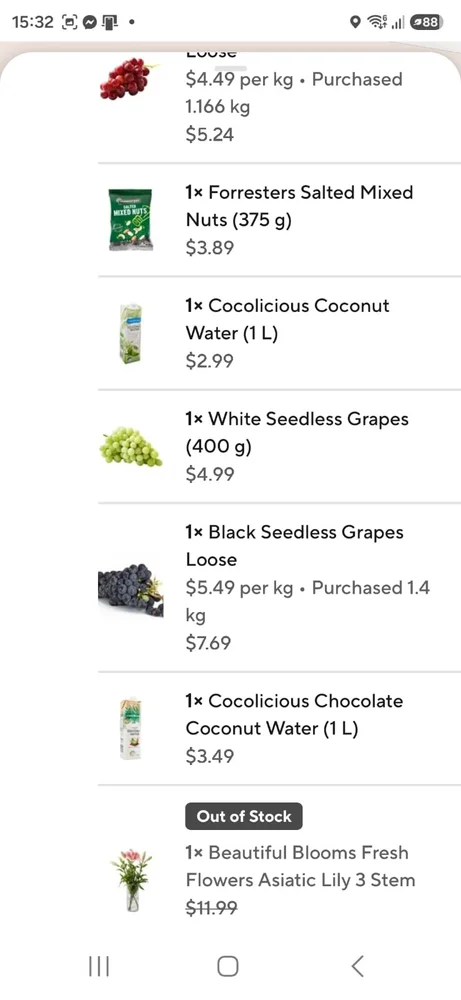Tap the Messenger notification icon in status bar
This screenshot has height=1000, width=461.
pos(90,22)
